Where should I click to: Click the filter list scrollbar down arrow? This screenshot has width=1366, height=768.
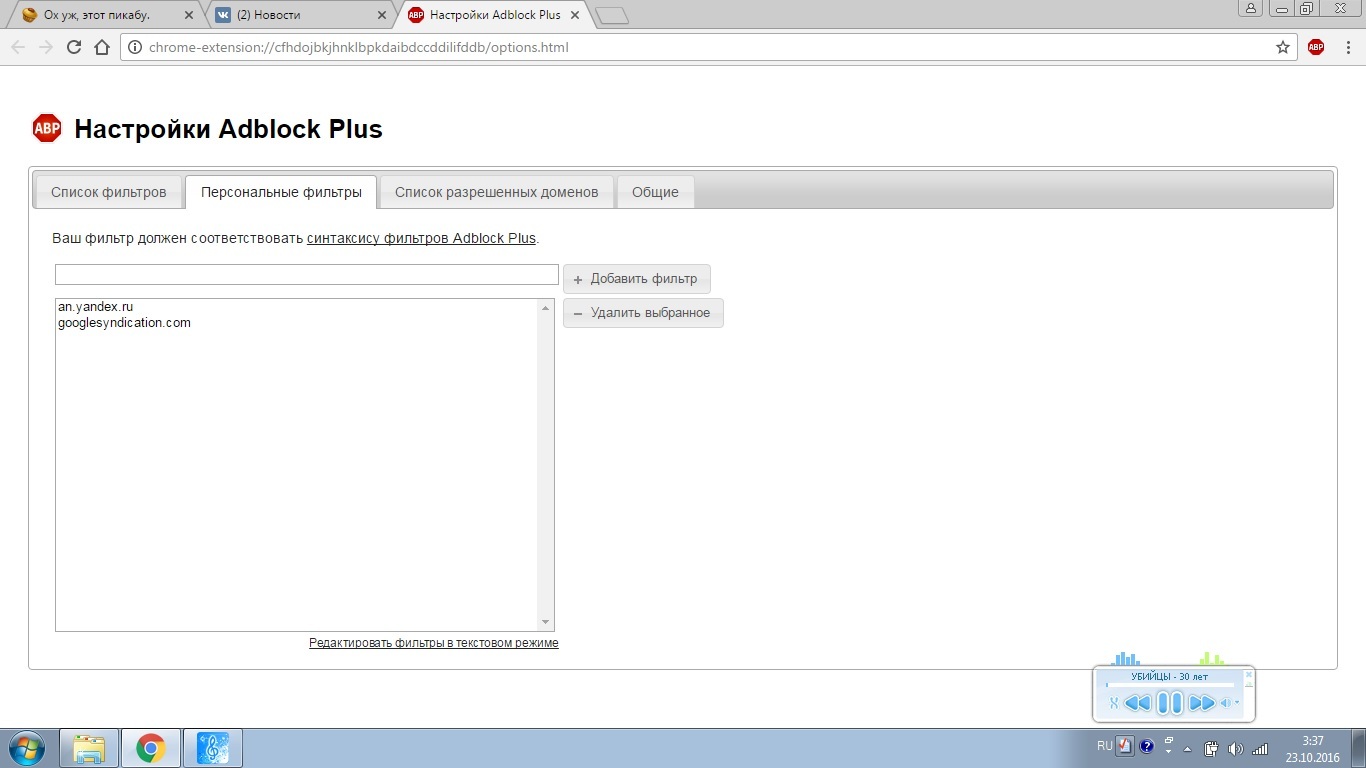[x=545, y=622]
